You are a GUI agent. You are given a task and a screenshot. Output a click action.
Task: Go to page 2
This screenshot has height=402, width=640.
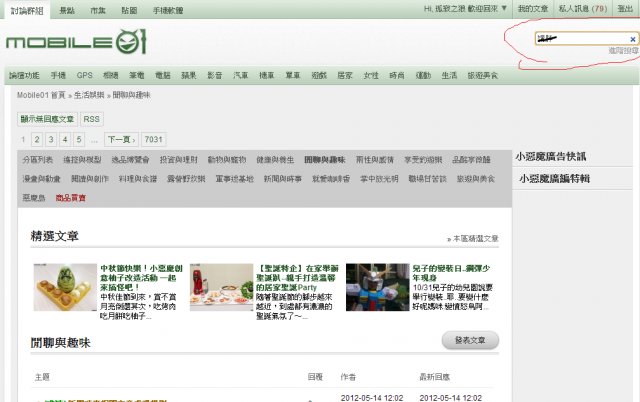point(37,140)
